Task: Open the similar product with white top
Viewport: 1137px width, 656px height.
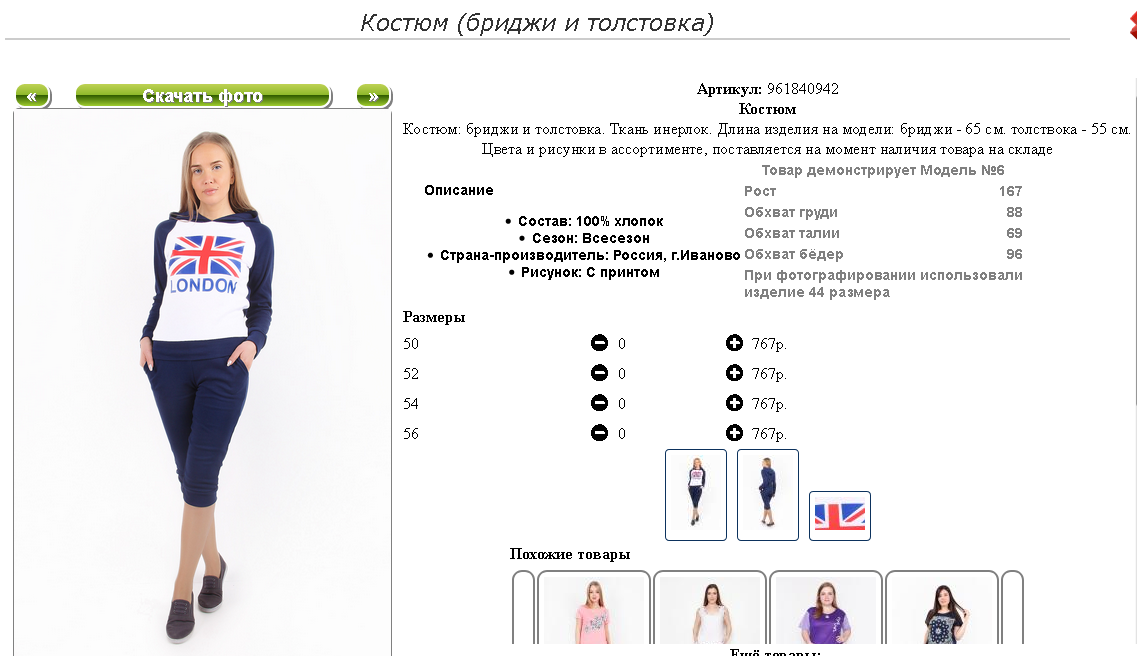Action: tap(710, 607)
